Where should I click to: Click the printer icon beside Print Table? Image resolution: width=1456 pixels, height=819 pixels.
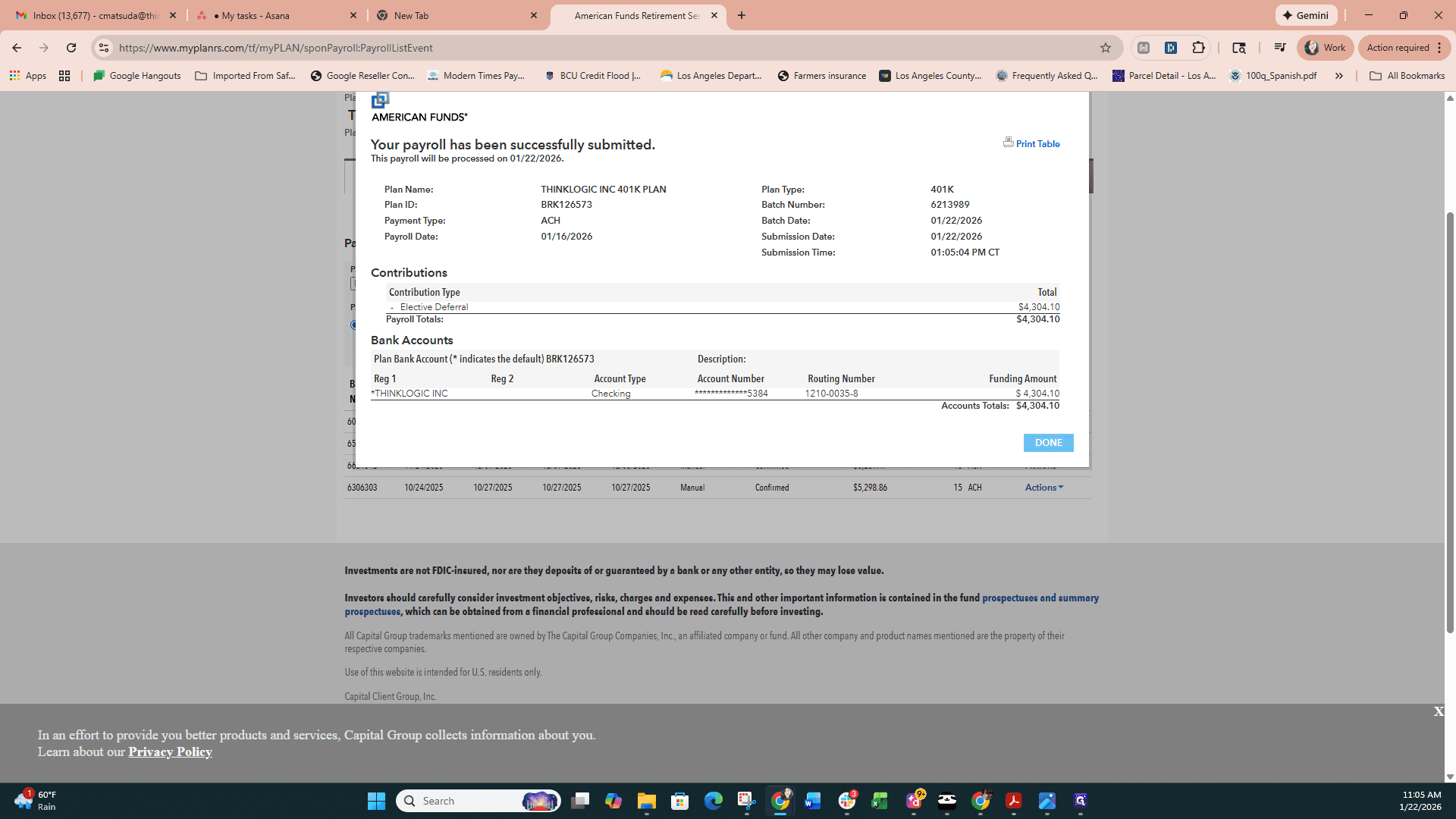click(x=1008, y=143)
